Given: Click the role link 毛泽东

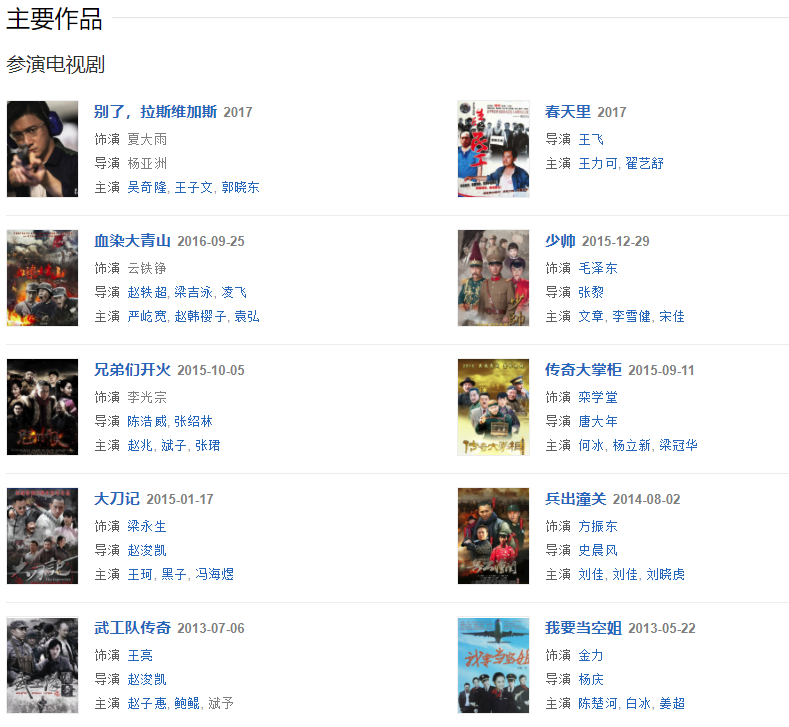Looking at the screenshot, I should pyautogui.click(x=598, y=268).
